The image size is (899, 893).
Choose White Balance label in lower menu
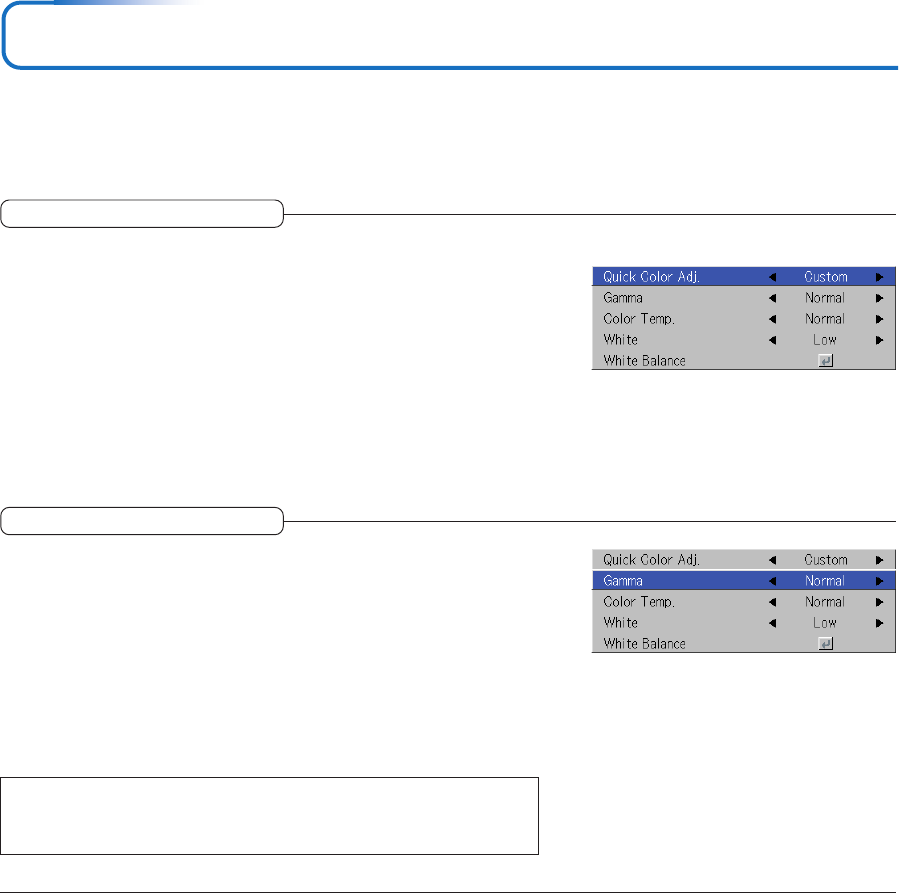click(644, 644)
